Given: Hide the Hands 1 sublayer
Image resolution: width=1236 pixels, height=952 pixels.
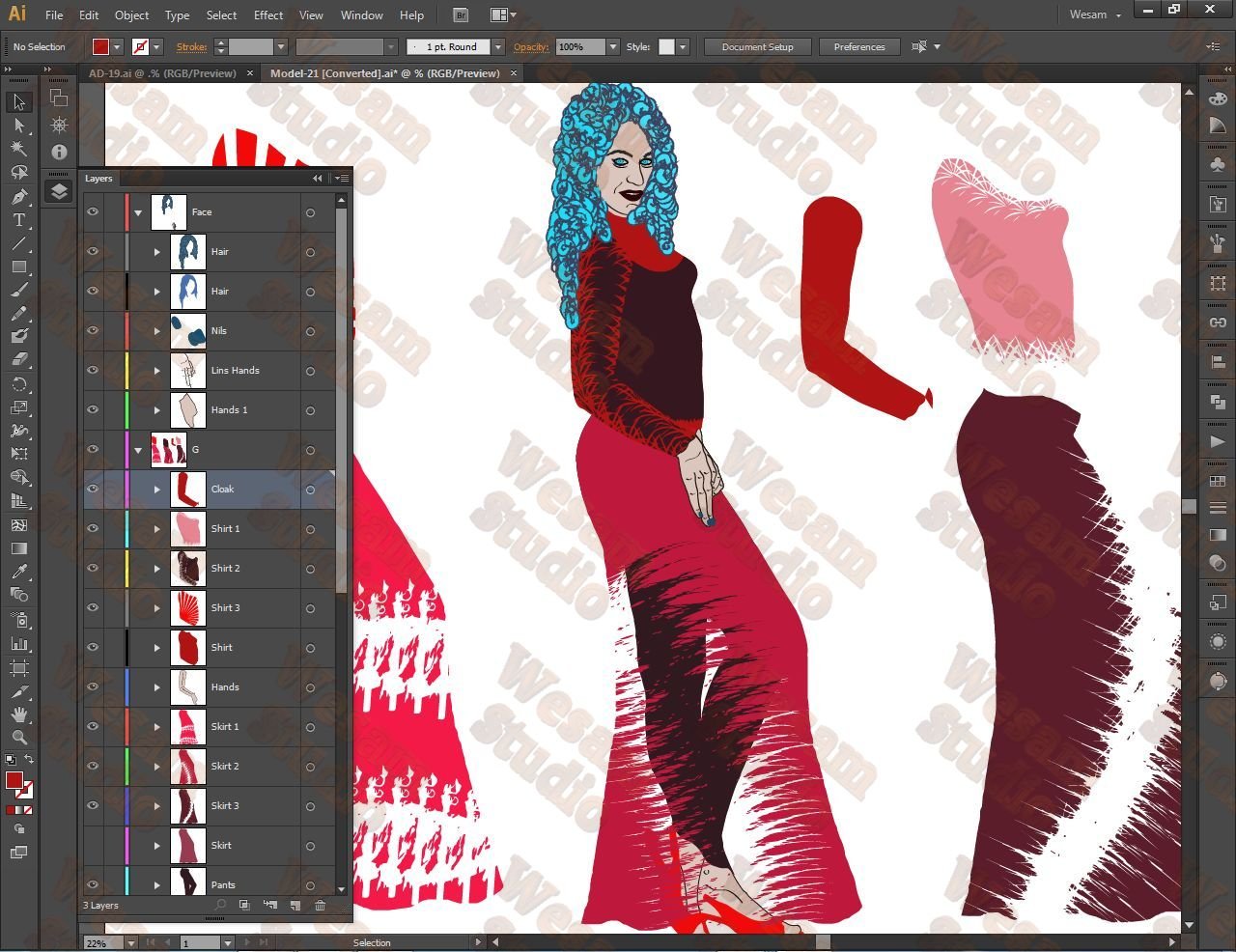Looking at the screenshot, I should 93,409.
